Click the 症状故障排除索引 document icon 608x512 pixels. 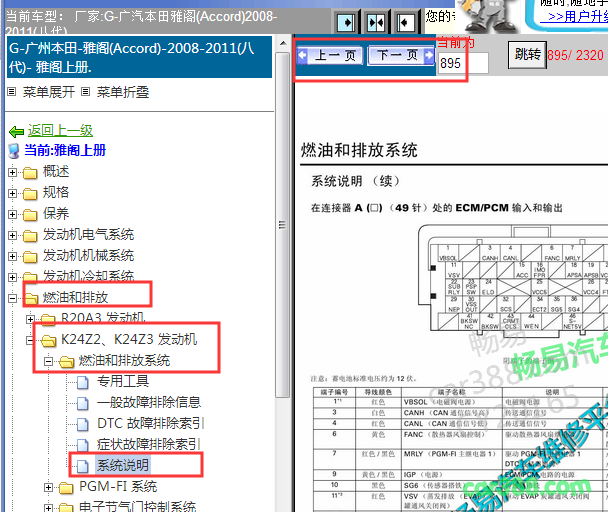pos(82,445)
